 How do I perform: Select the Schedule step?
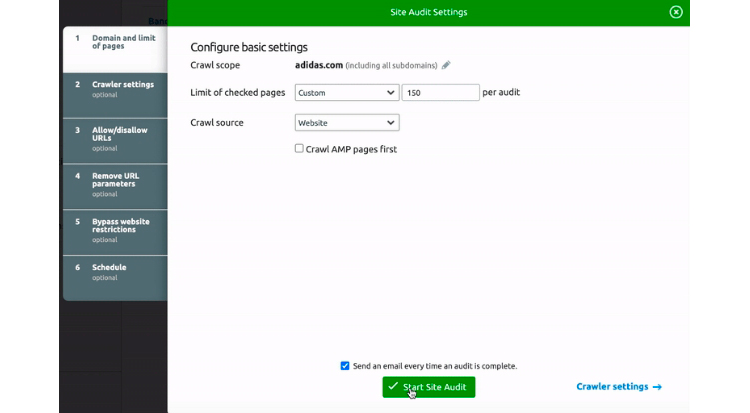click(114, 271)
